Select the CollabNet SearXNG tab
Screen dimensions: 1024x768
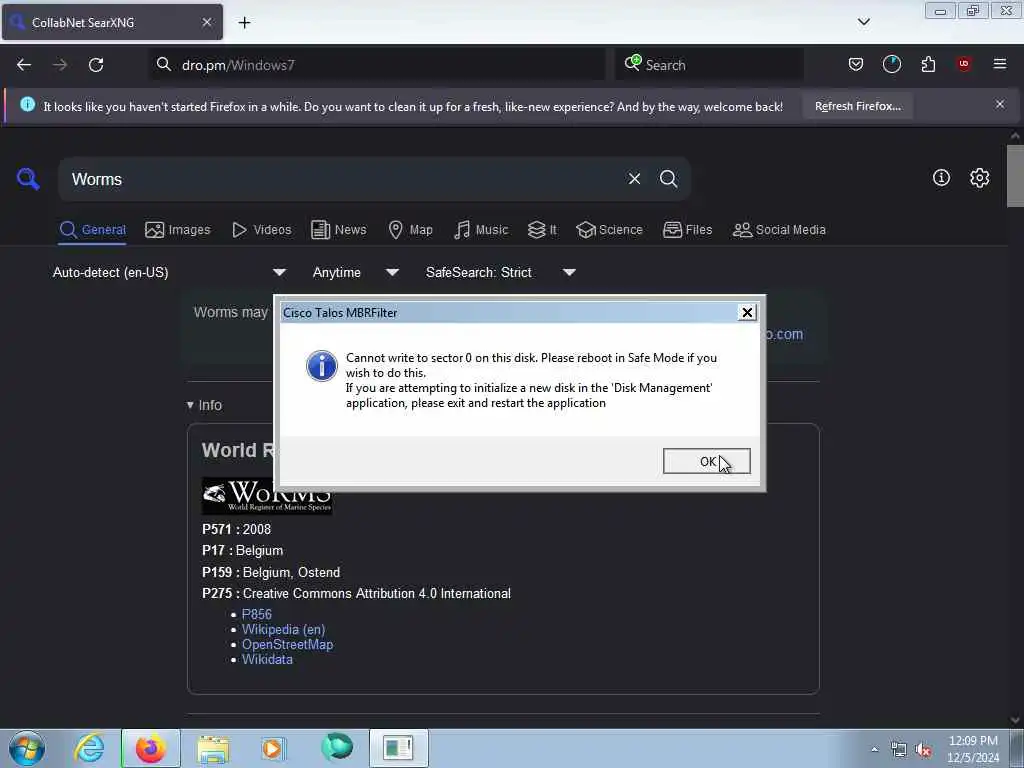(112, 22)
